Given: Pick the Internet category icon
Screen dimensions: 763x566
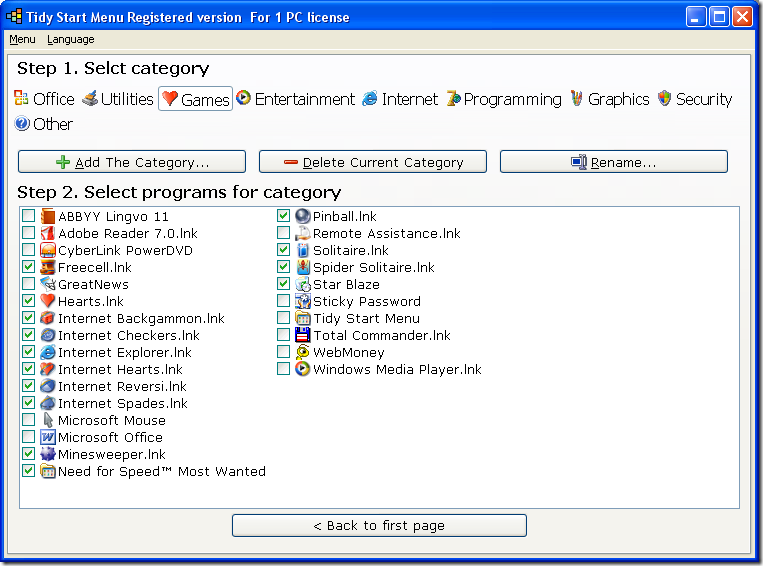Looking at the screenshot, I should coord(370,98).
